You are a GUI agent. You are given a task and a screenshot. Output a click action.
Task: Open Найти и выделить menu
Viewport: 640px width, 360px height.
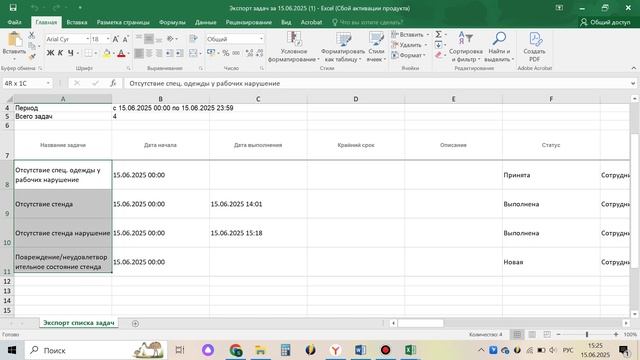pyautogui.click(x=499, y=47)
